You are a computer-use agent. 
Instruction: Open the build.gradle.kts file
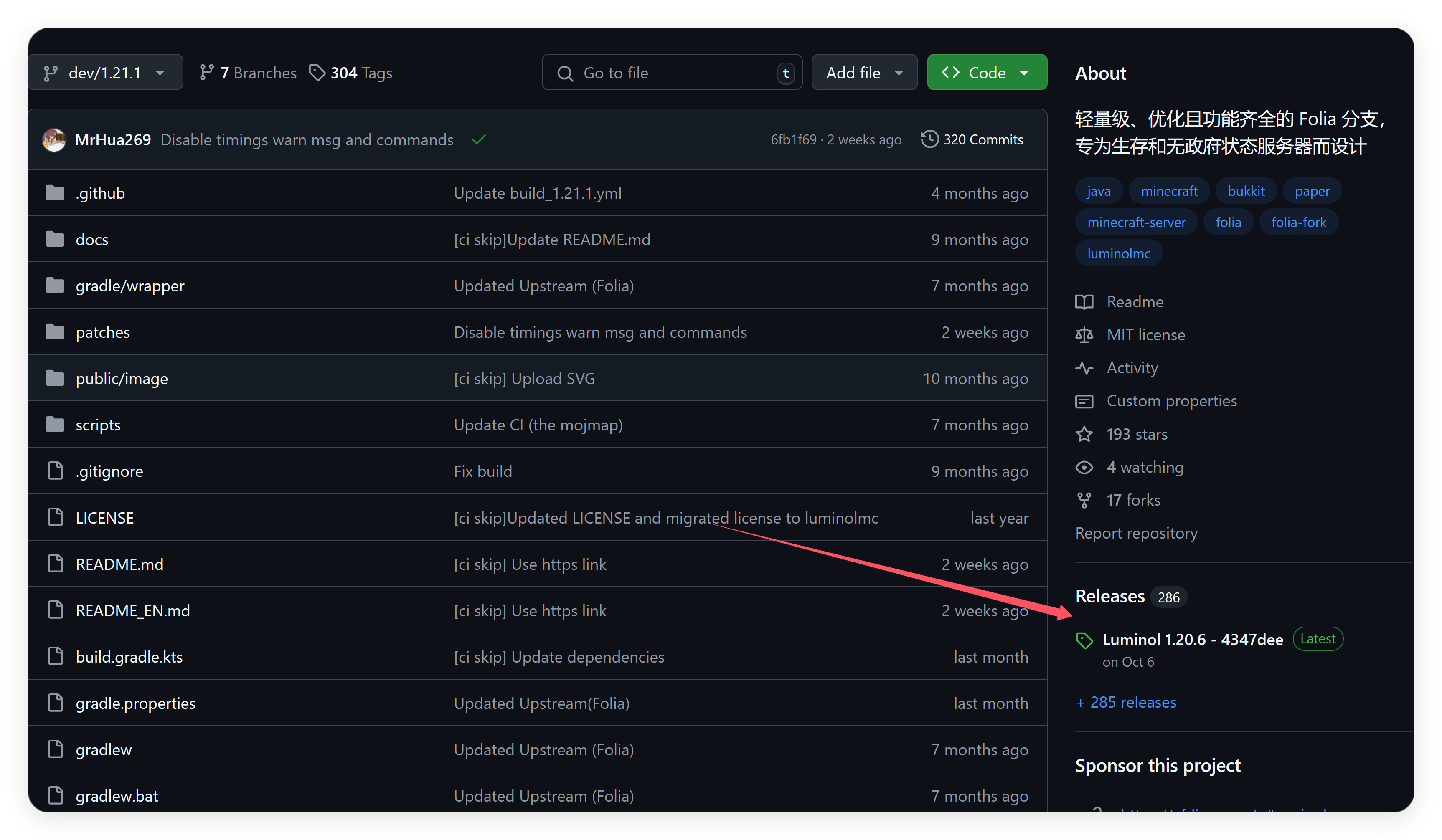[129, 657]
